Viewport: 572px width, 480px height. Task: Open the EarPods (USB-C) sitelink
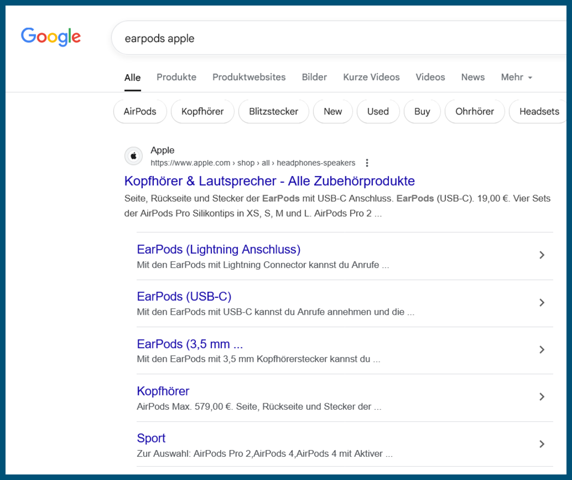coord(184,297)
